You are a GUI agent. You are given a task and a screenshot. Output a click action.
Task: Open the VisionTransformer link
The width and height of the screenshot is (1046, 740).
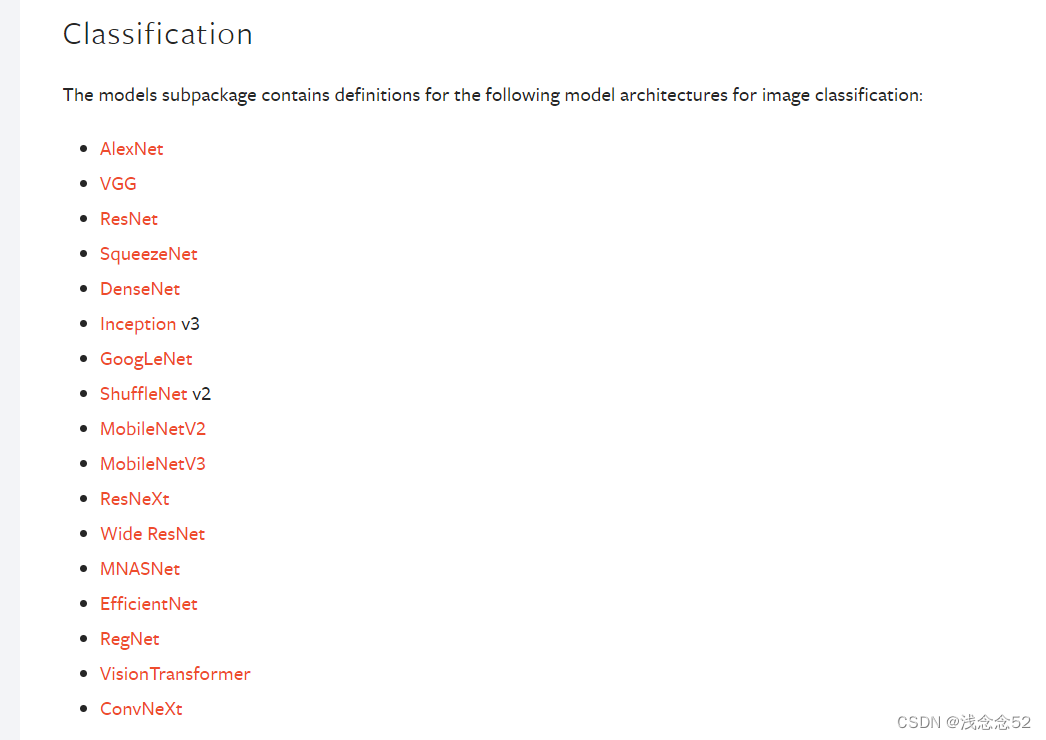(175, 674)
